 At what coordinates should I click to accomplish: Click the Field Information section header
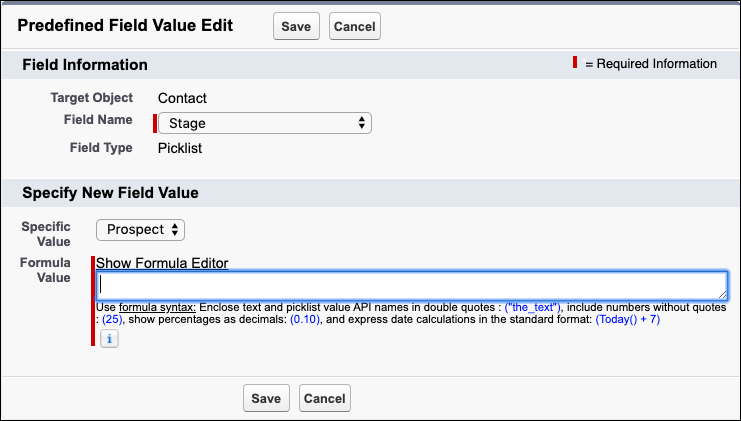point(85,65)
